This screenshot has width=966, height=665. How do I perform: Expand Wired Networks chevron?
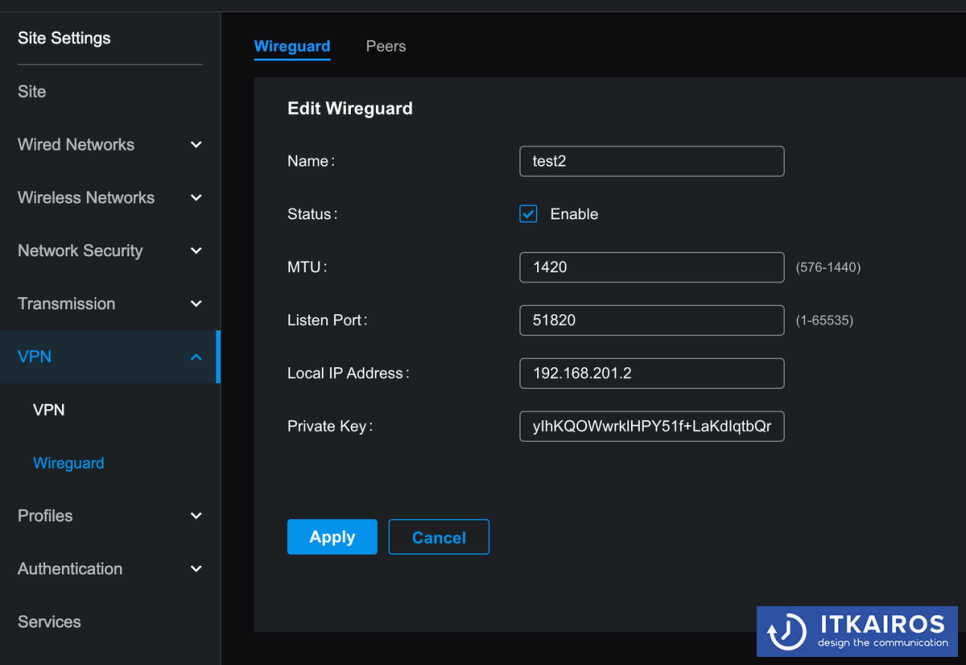pos(196,145)
